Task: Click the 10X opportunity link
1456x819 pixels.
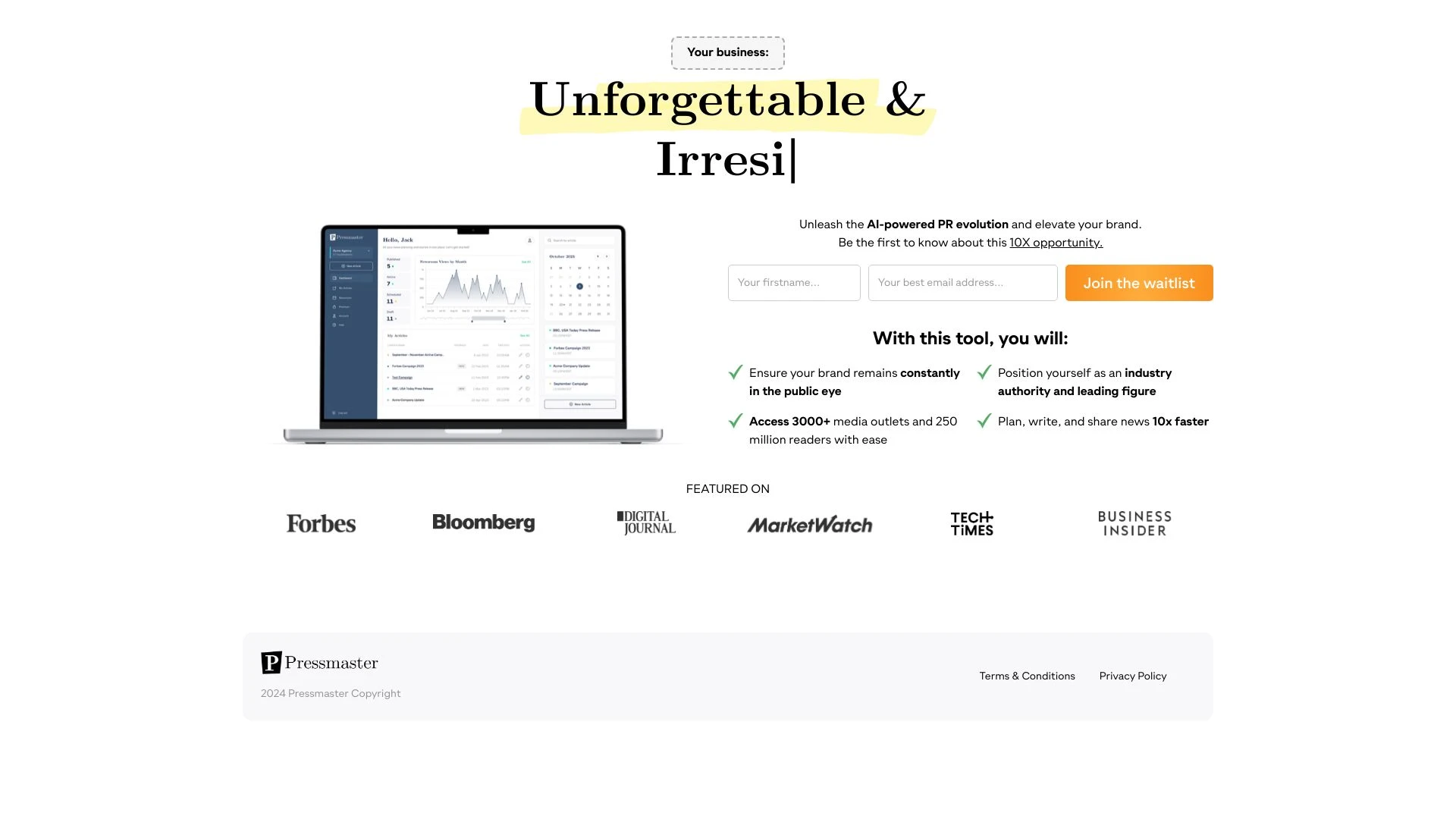Action: pos(1056,243)
